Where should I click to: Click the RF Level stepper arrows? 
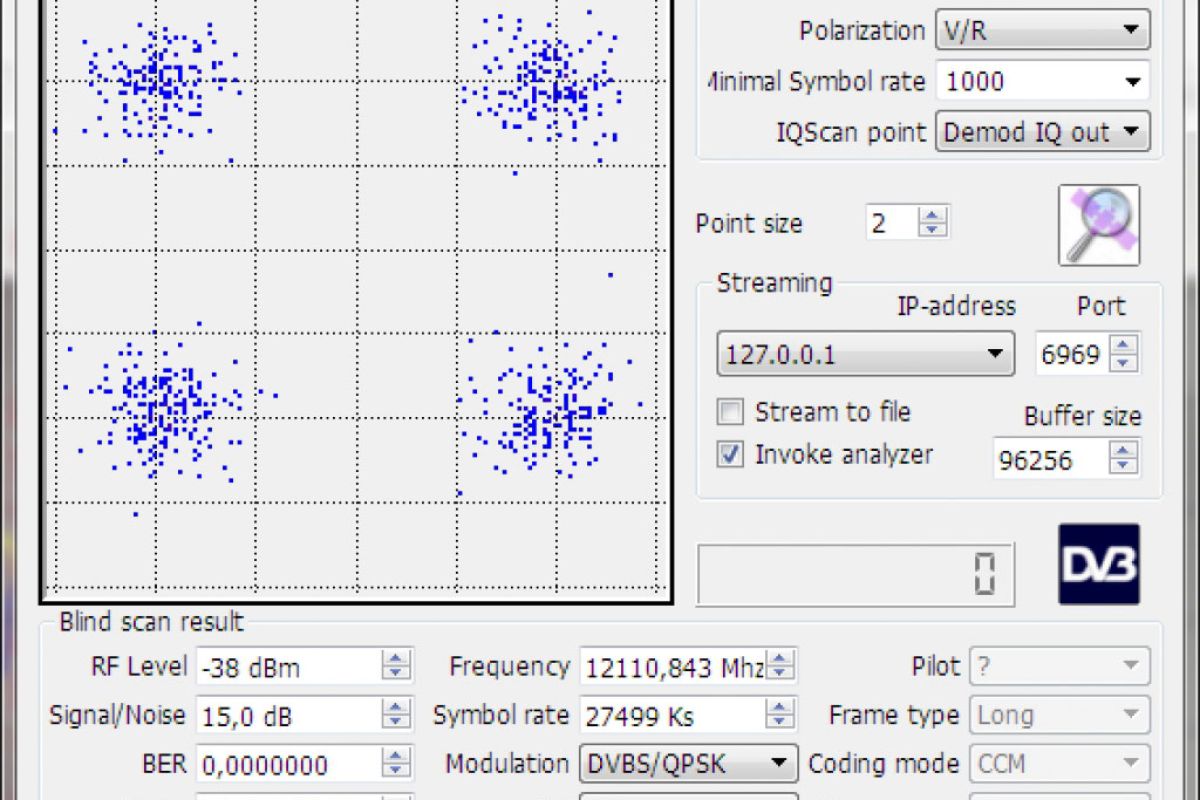(397, 666)
